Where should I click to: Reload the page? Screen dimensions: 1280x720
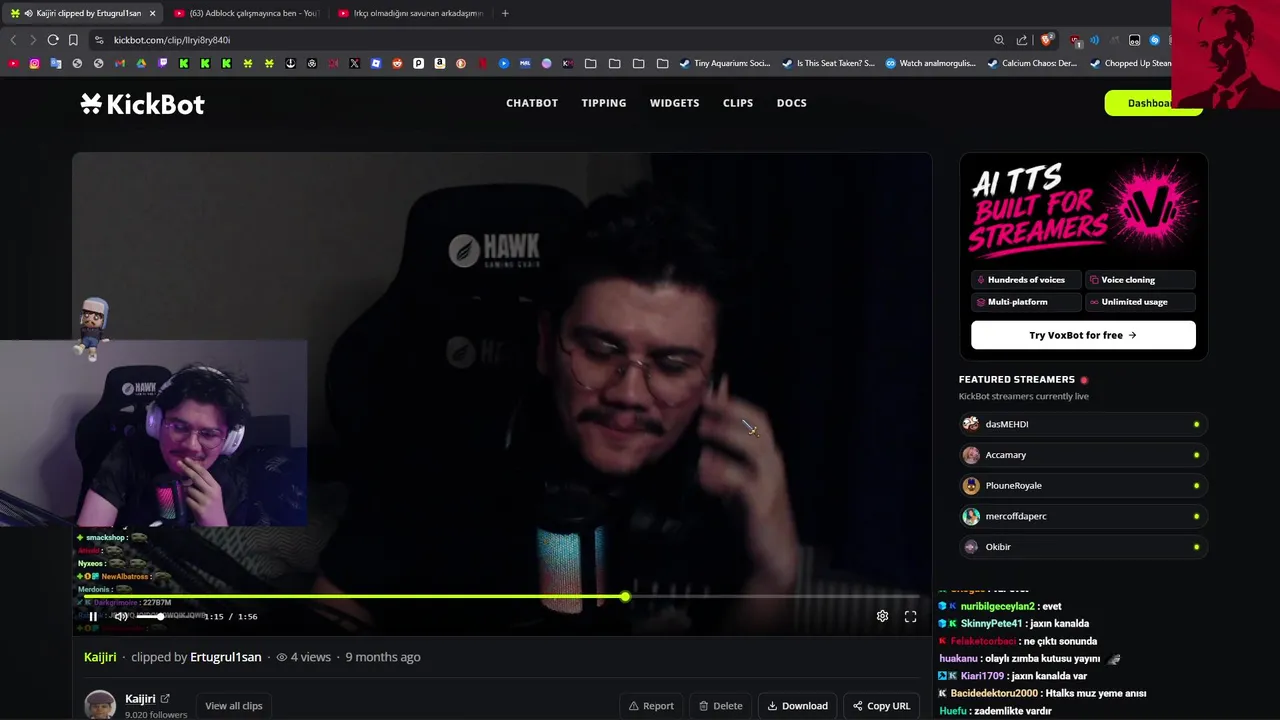click(53, 40)
